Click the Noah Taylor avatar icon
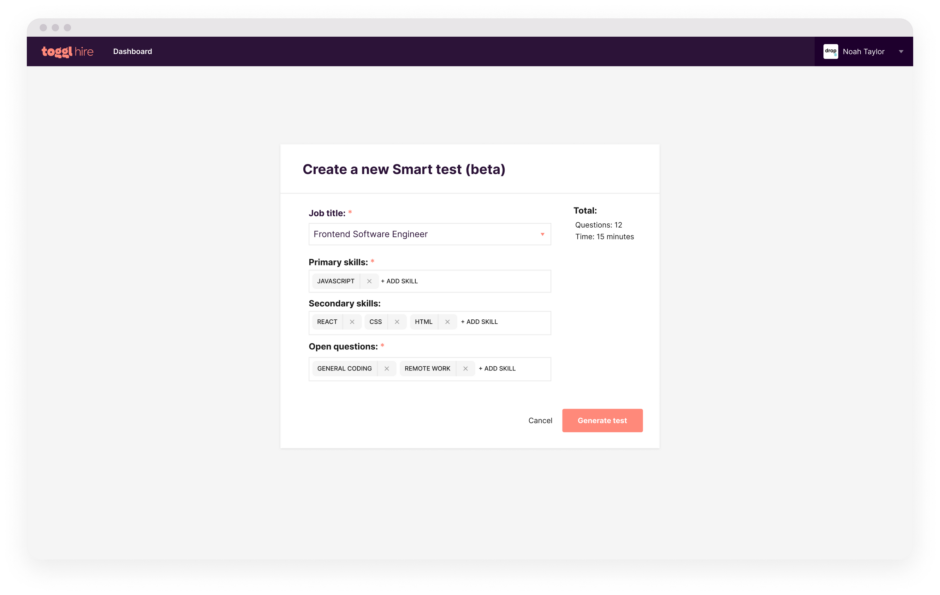Screen dimensions: 940x595 coord(830,52)
